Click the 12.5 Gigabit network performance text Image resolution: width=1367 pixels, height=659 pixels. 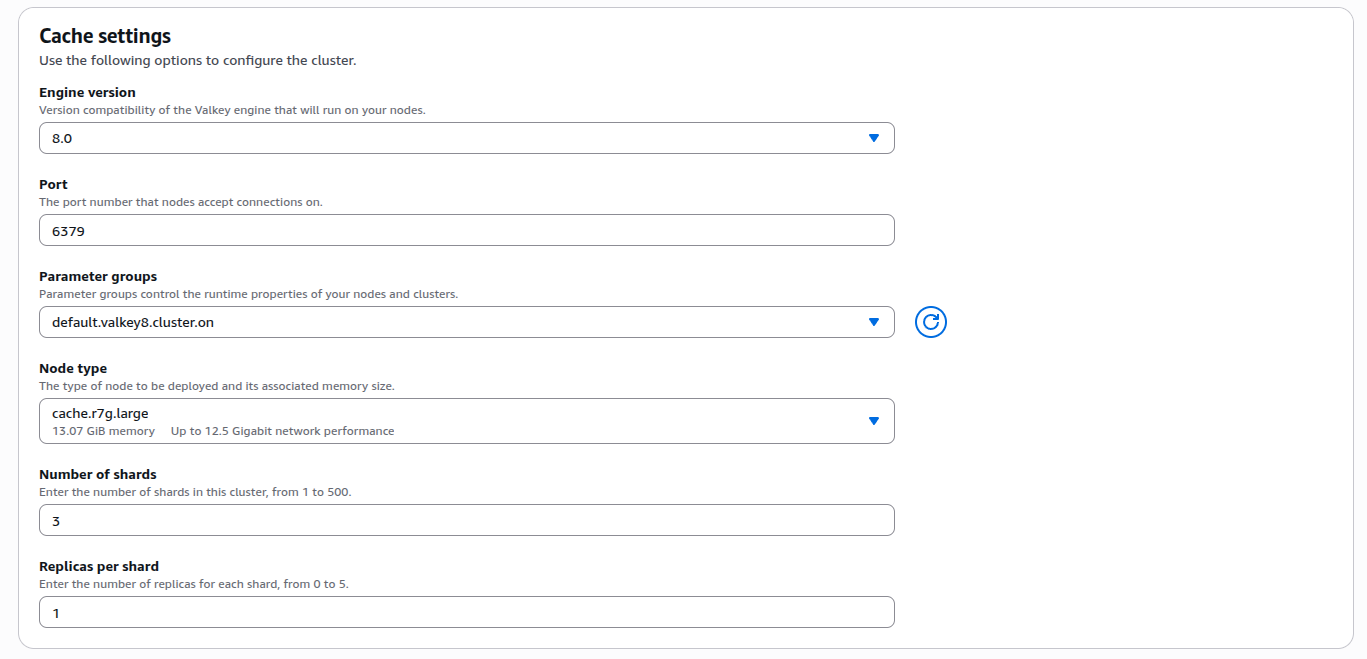282,431
